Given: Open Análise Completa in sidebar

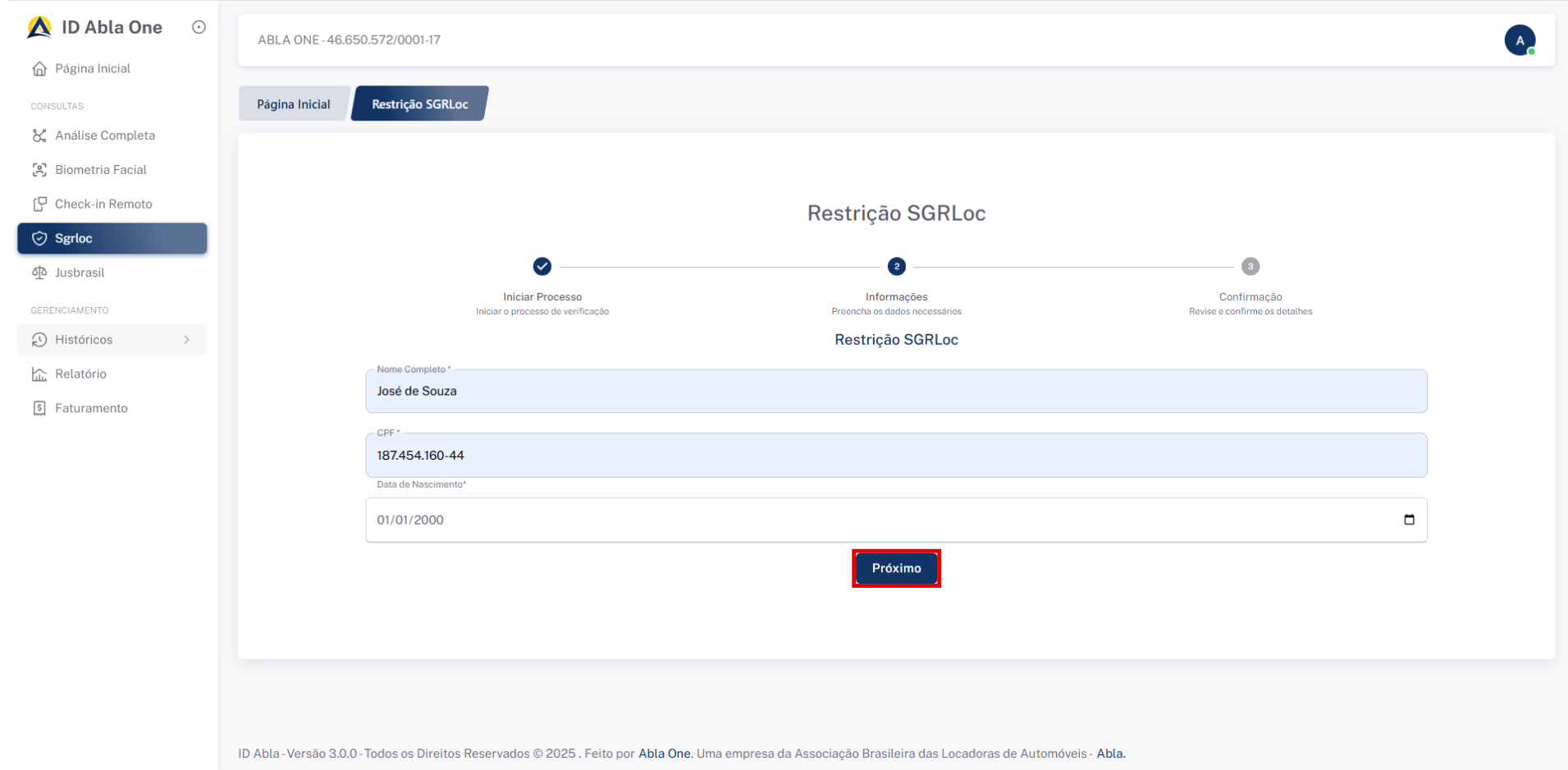Looking at the screenshot, I should [104, 135].
